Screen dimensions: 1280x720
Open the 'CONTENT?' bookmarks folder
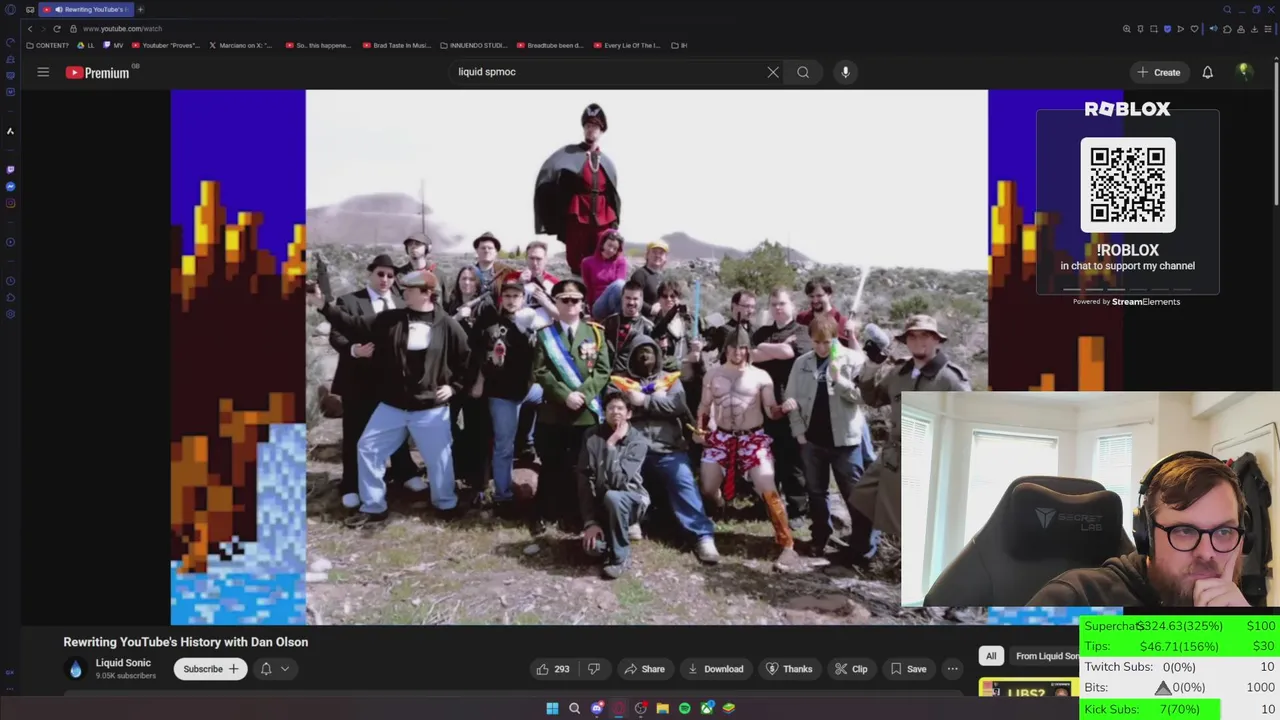click(48, 45)
